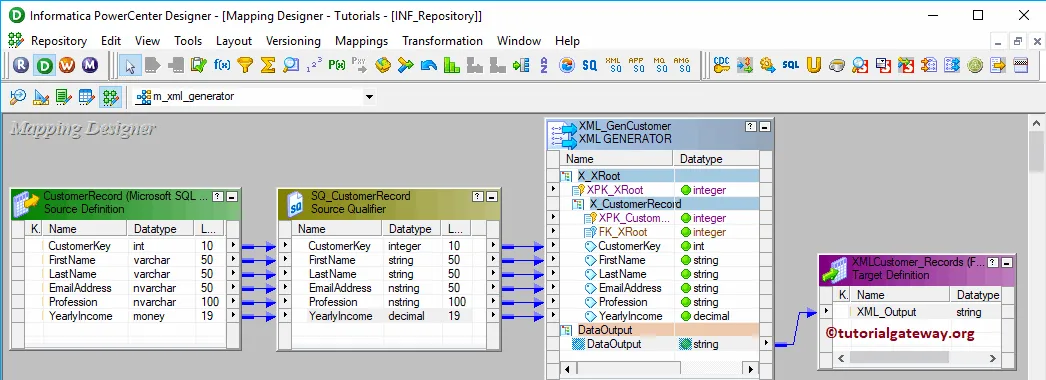The height and width of the screenshot is (380, 1046).
Task: Add a Union (U) transformation
Action: [813, 65]
